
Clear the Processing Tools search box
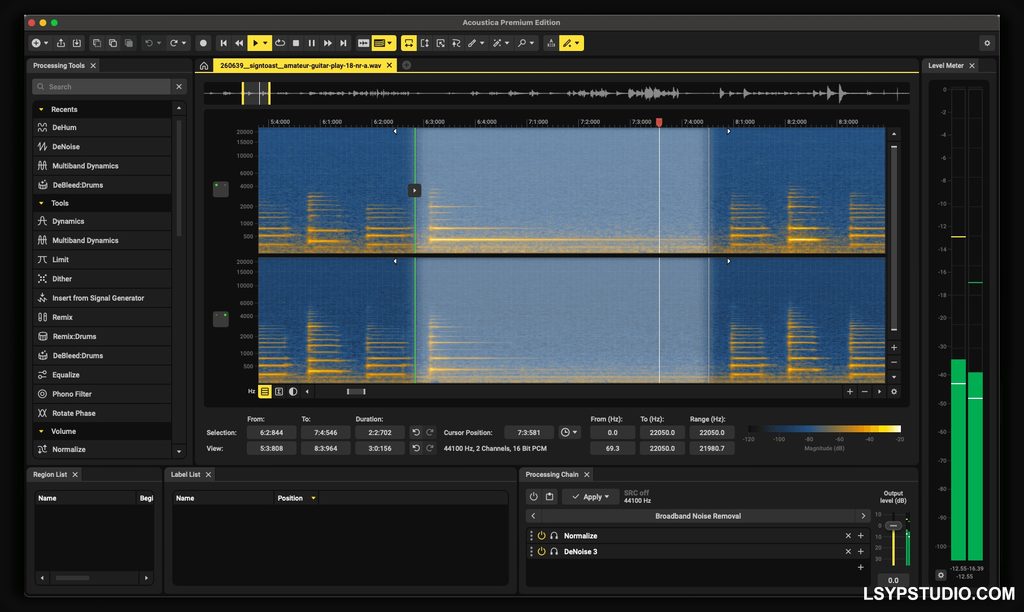point(179,86)
